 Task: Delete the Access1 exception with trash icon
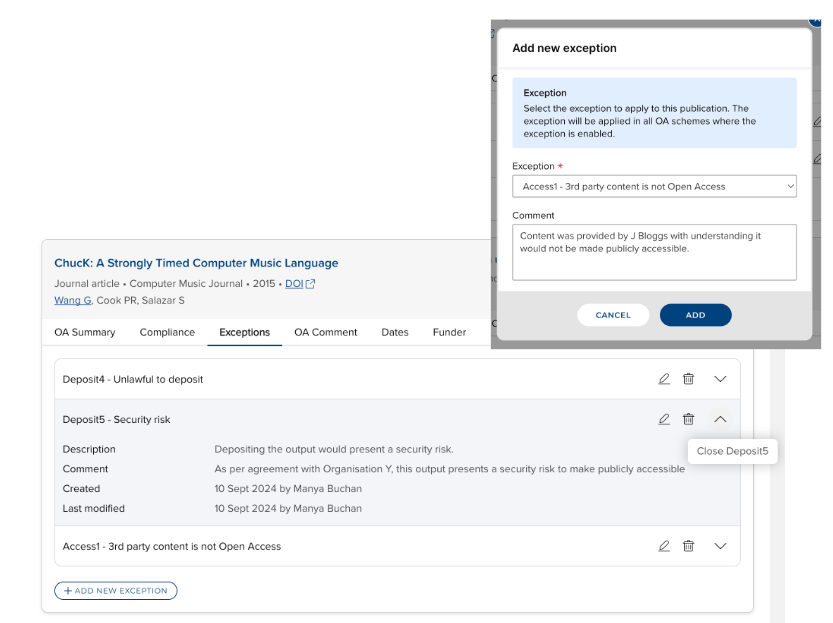click(x=689, y=546)
